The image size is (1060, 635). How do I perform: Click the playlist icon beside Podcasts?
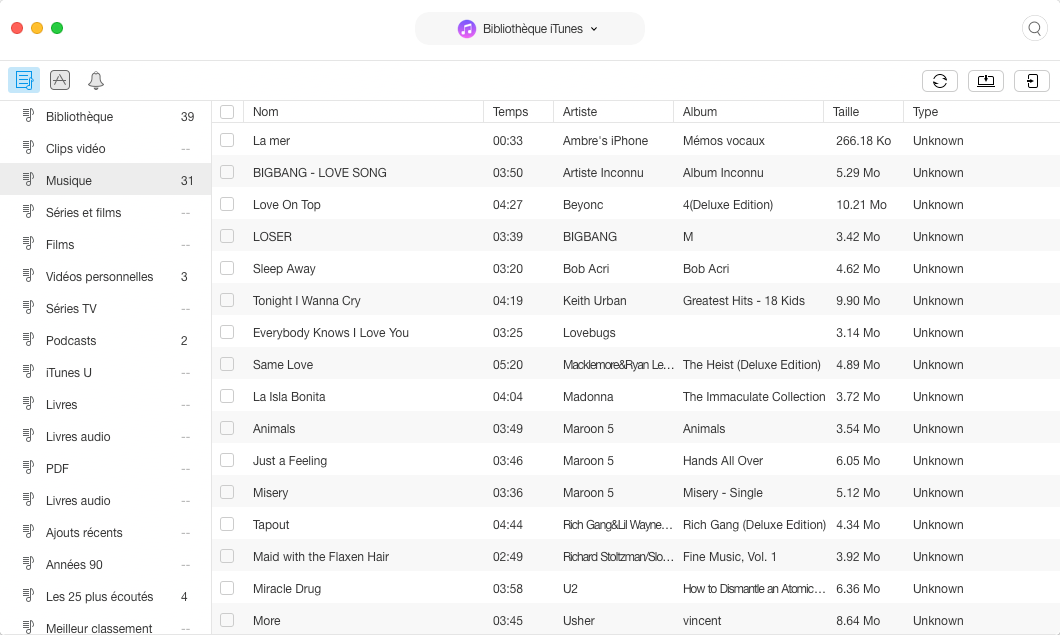click(x=28, y=339)
